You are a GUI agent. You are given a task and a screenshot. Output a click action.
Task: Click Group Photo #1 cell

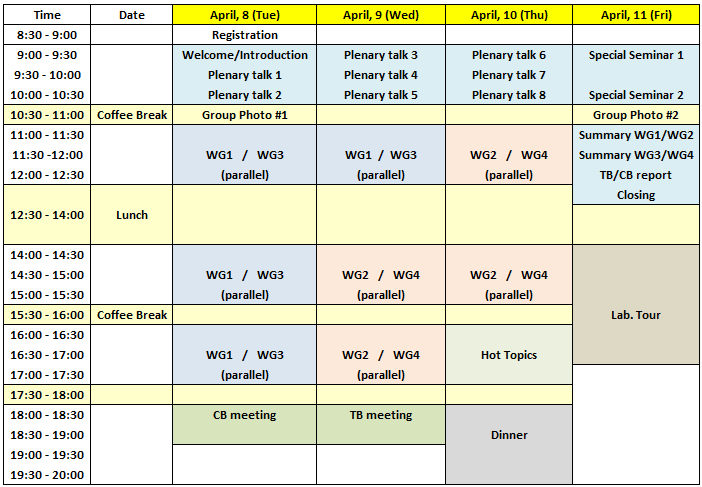click(x=245, y=115)
